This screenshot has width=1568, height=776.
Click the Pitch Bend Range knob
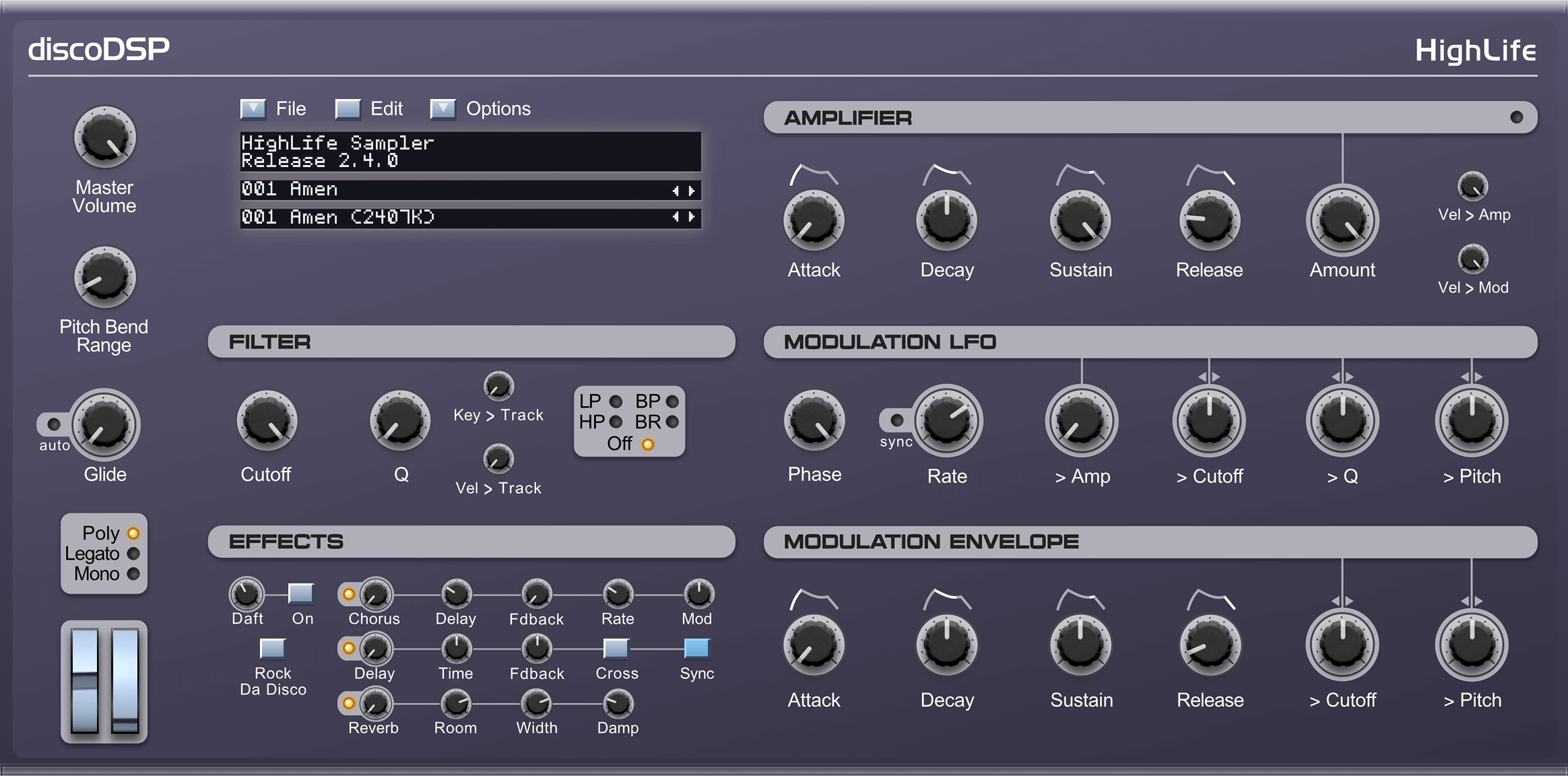[104, 277]
